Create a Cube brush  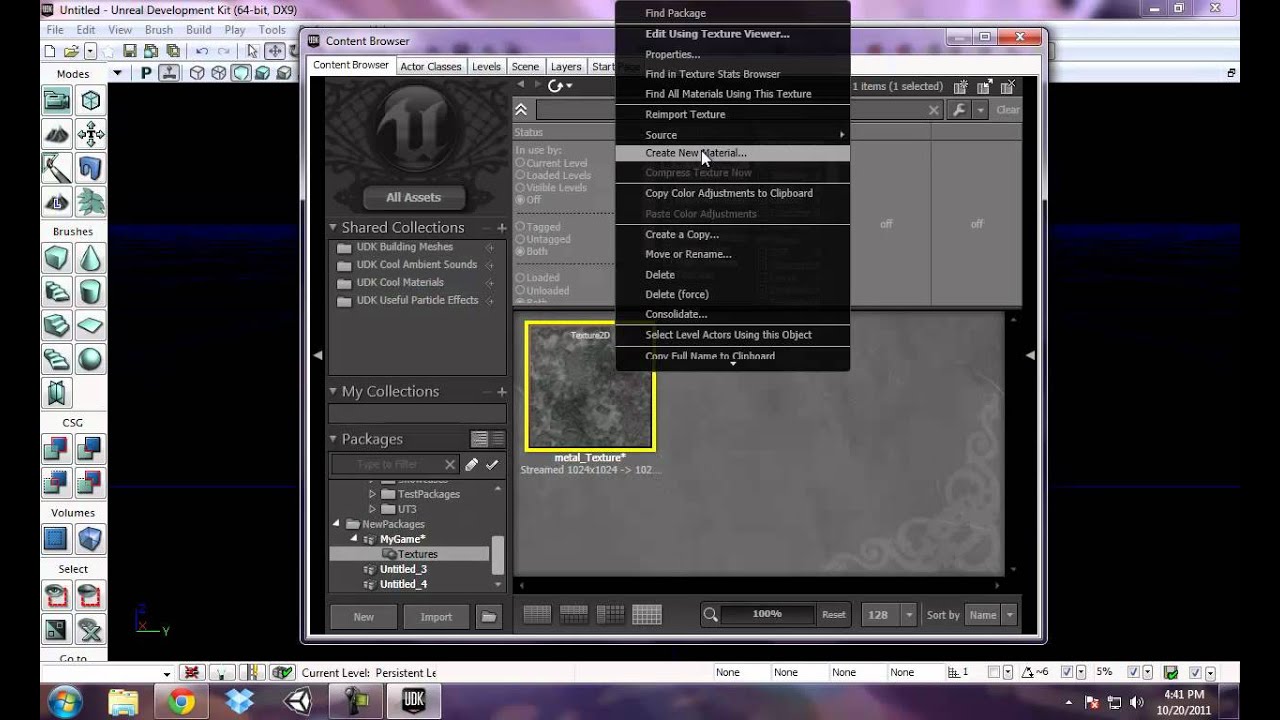[56, 258]
